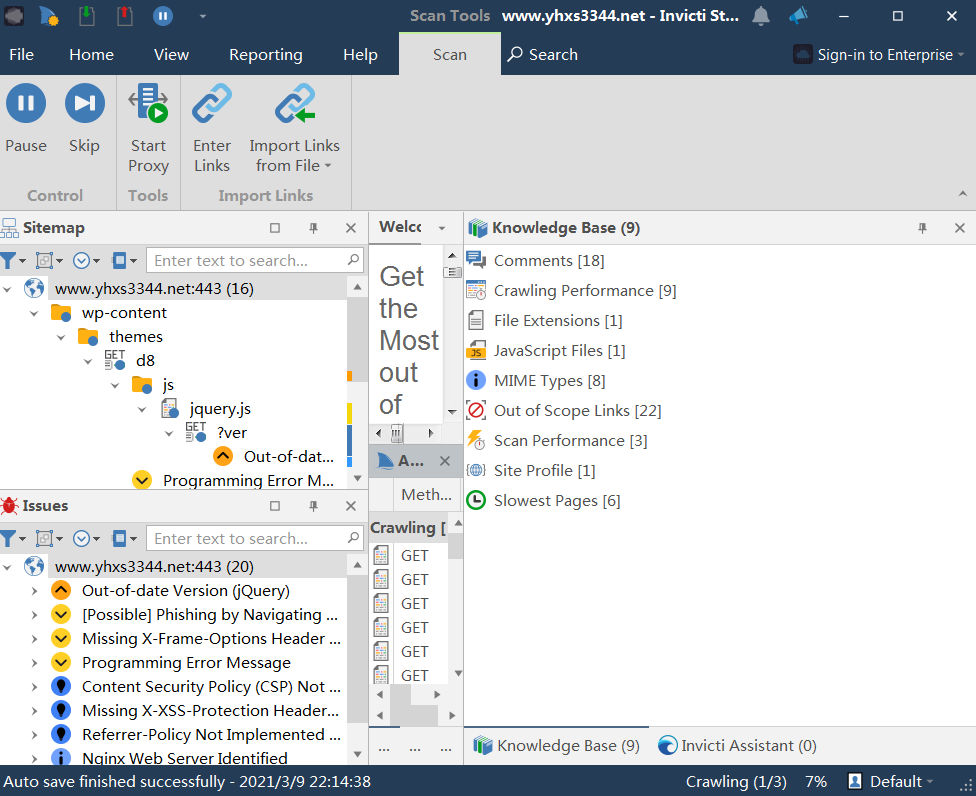This screenshot has width=976, height=796.
Task: Skip the current scan phase
Action: 85,118
